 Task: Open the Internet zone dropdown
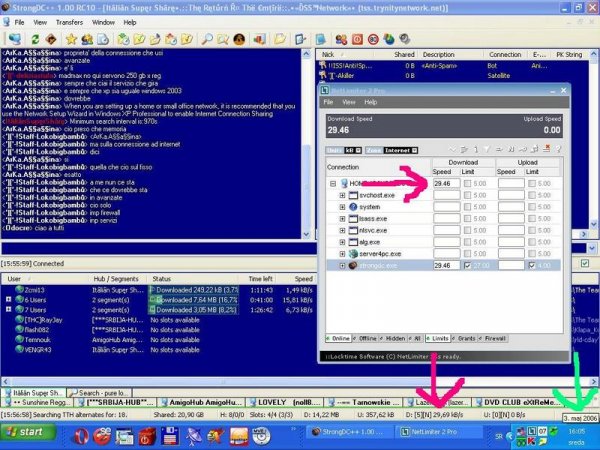(x=414, y=150)
